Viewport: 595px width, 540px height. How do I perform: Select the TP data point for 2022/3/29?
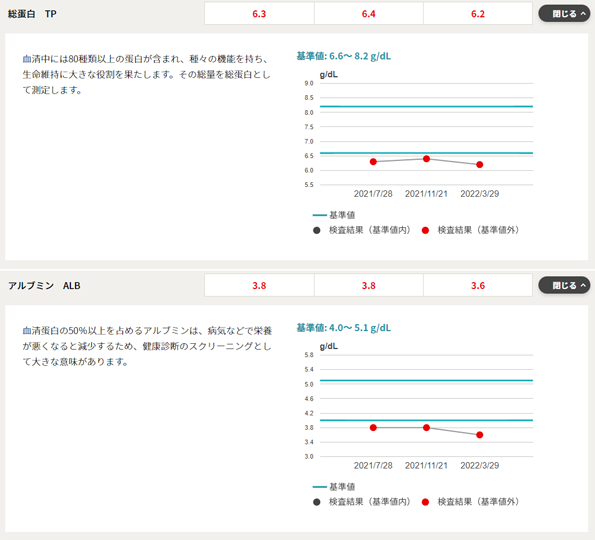[x=480, y=164]
